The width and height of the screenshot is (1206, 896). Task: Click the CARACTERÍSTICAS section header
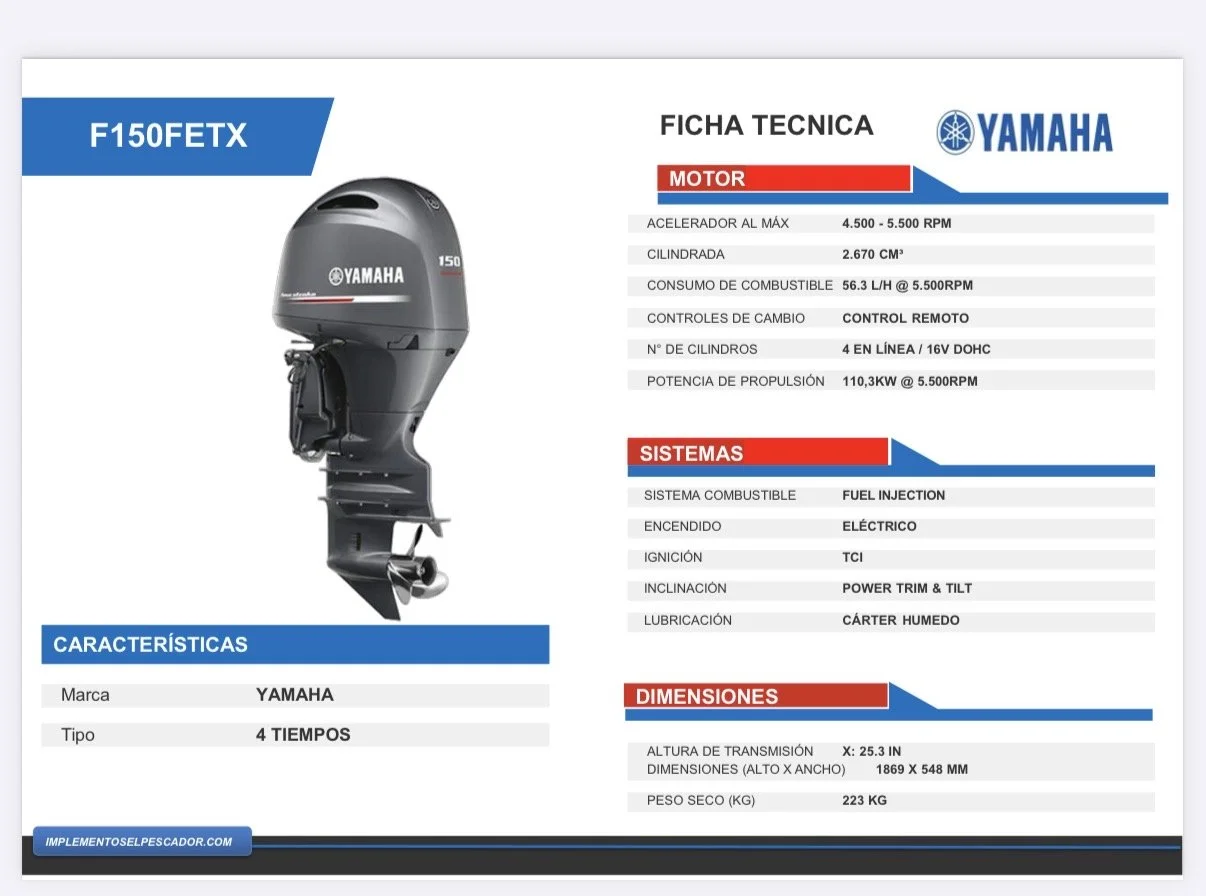[295, 644]
